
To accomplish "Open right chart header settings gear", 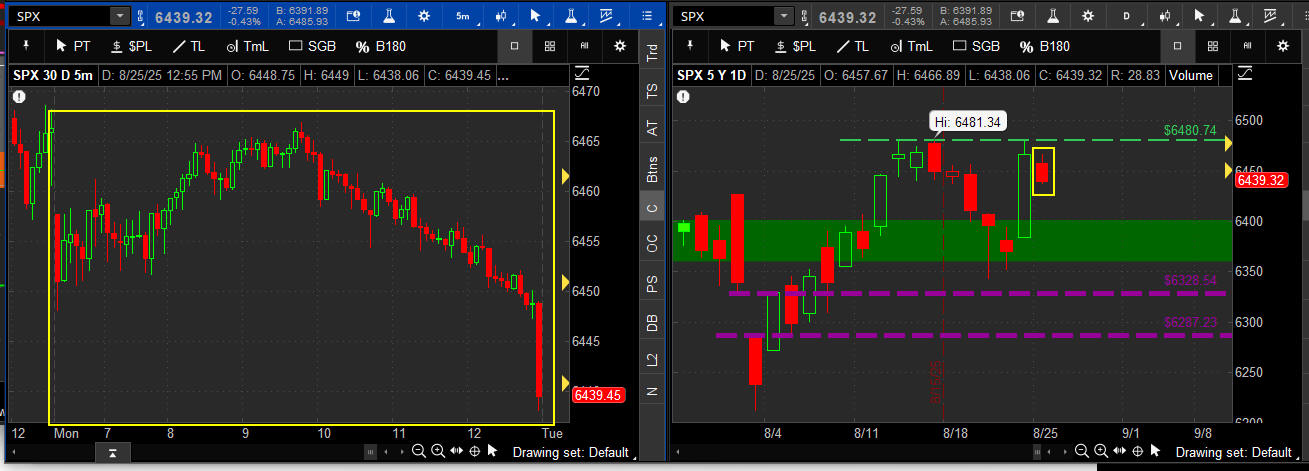I will pos(1089,16).
